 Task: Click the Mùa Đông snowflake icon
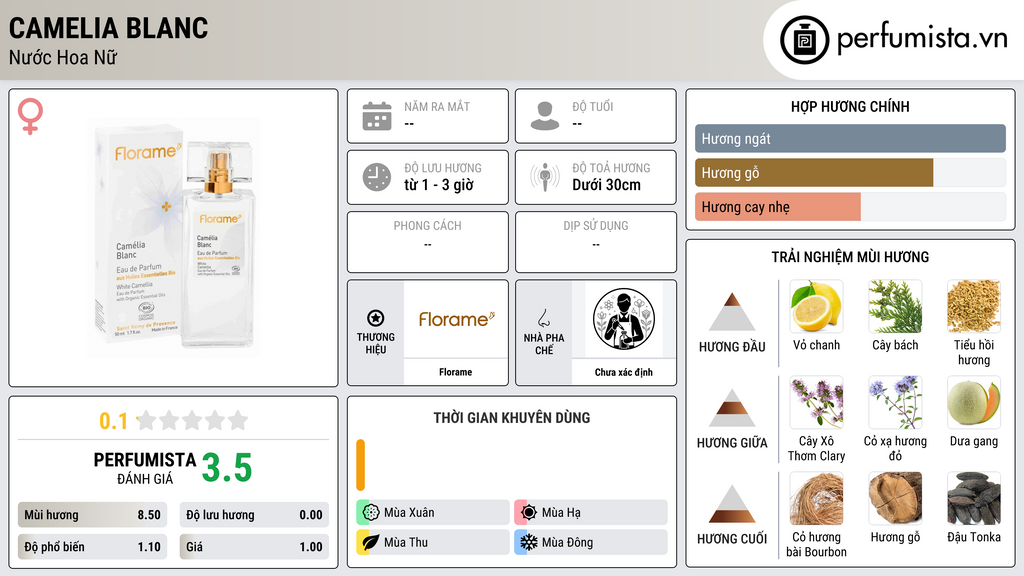pyautogui.click(x=529, y=542)
